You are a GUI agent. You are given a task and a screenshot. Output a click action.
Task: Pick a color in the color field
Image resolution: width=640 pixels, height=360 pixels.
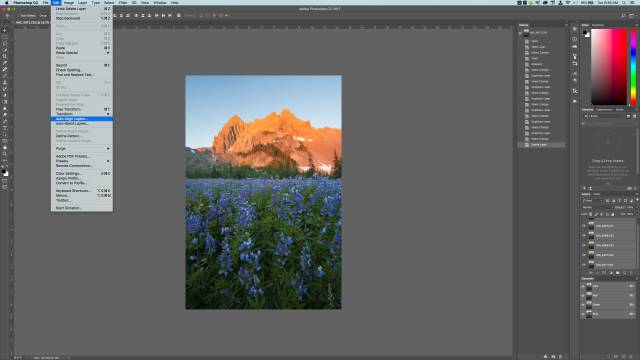coord(609,67)
